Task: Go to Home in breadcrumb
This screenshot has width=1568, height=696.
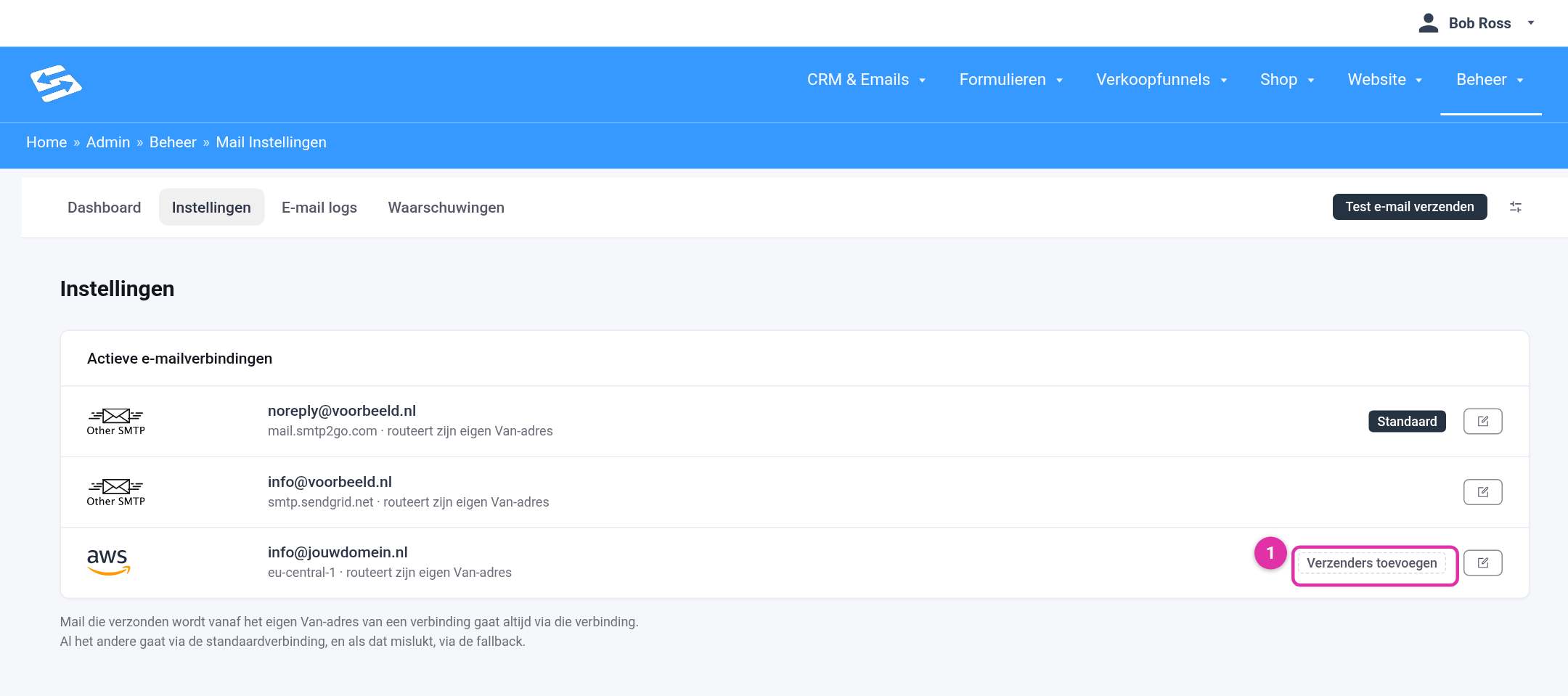Action: pyautogui.click(x=46, y=142)
